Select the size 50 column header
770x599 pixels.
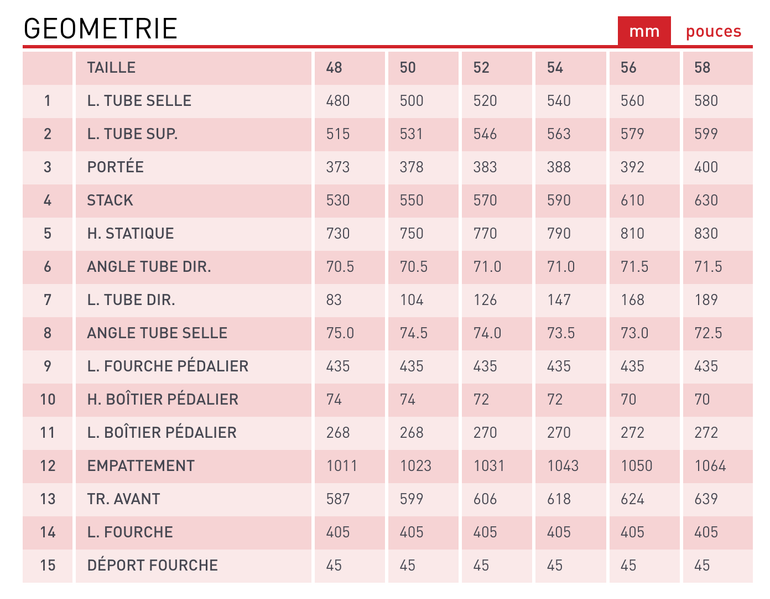point(408,67)
